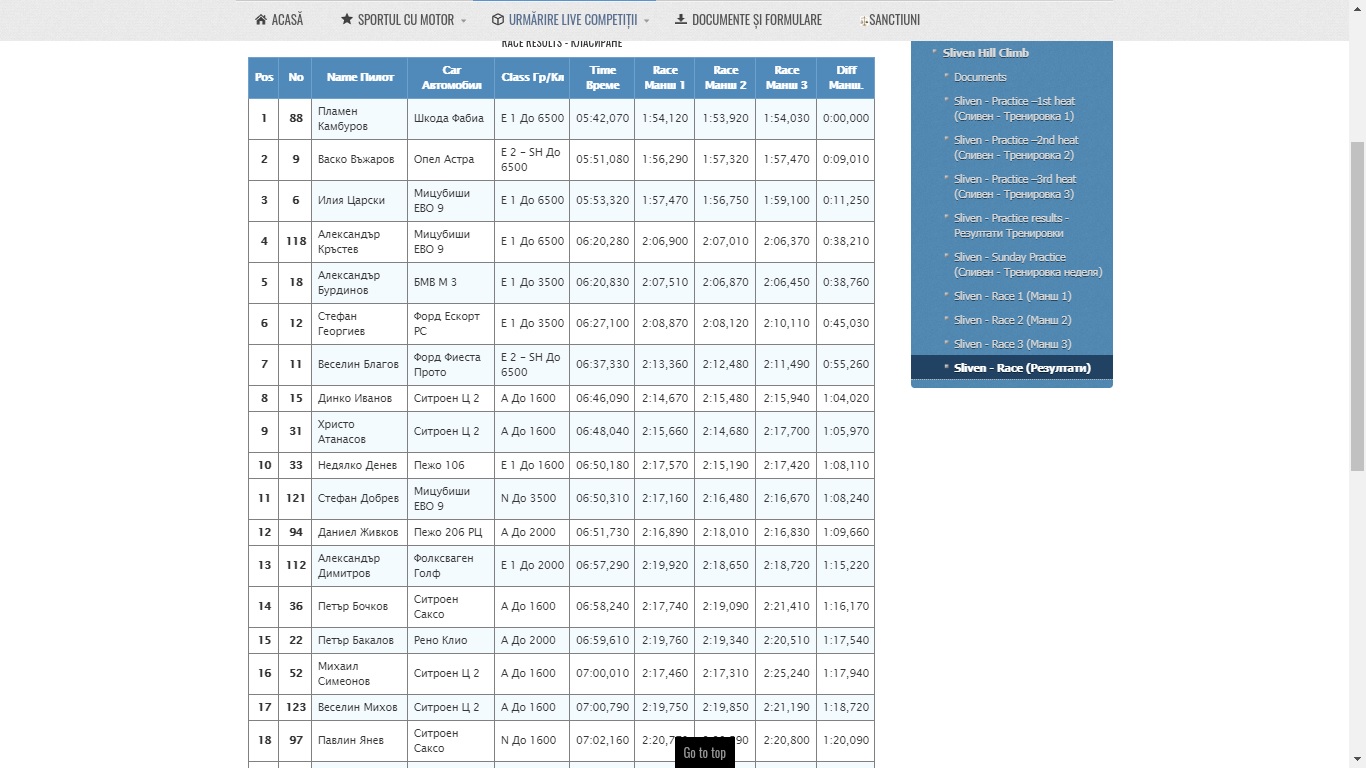The width and height of the screenshot is (1366, 768).
Task: Click the download icon beside Documente și Formulare
Action: tap(681, 20)
